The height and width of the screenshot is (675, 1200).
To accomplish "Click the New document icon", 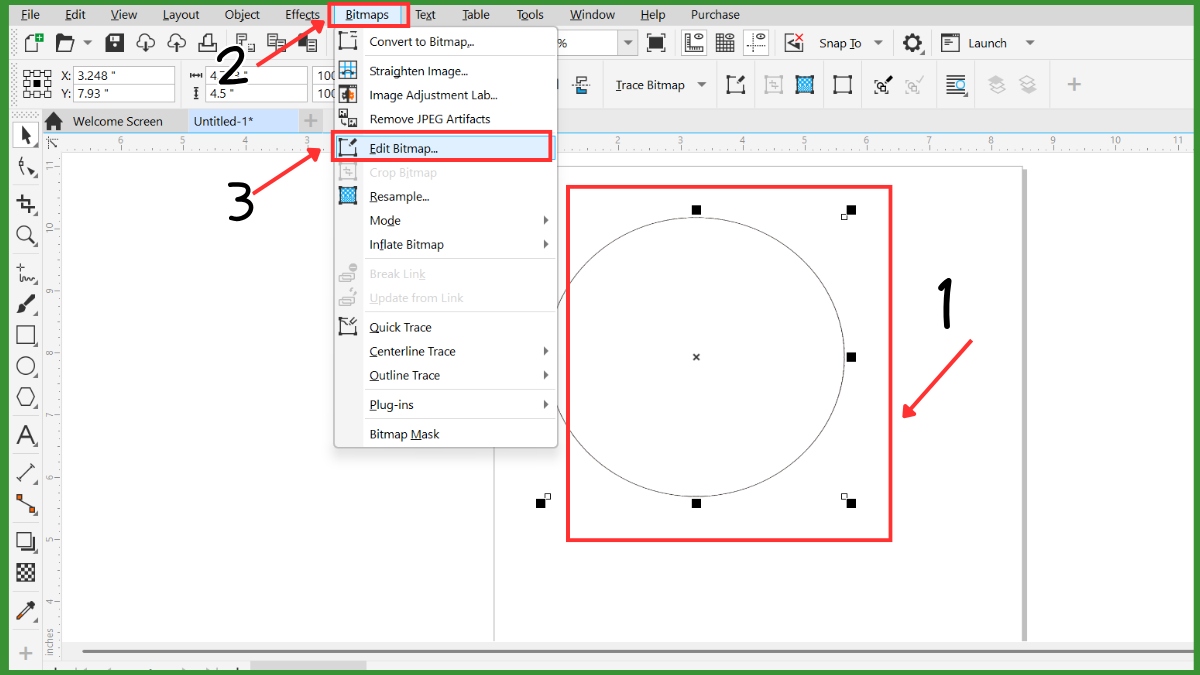I will point(33,43).
